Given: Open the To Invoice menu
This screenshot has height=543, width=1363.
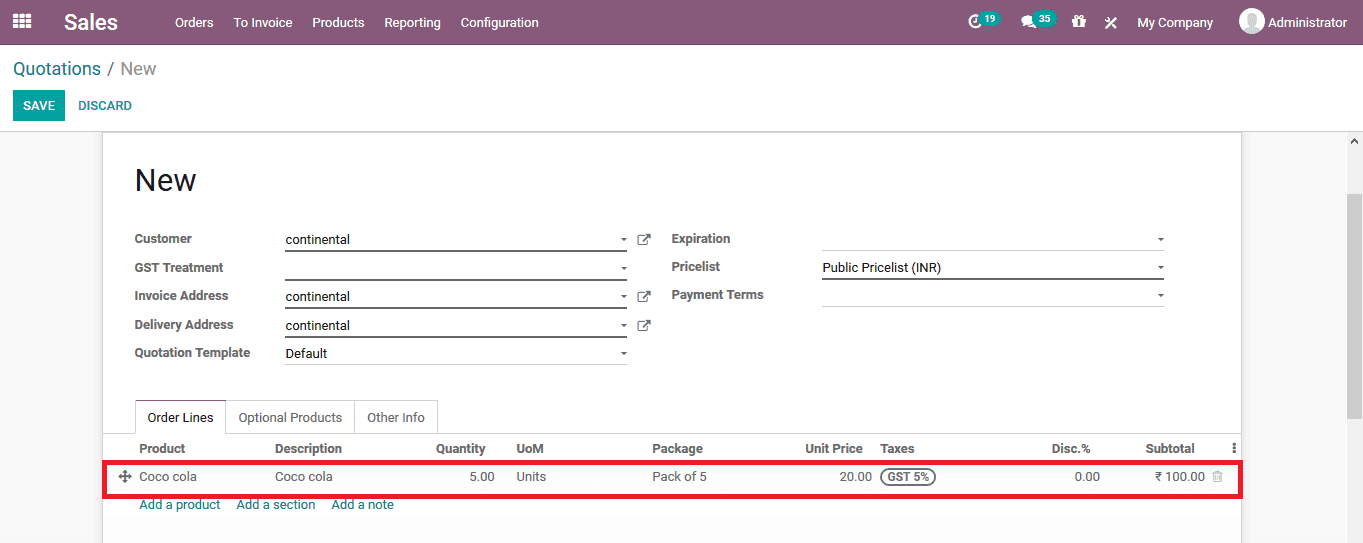Looking at the screenshot, I should tap(263, 22).
